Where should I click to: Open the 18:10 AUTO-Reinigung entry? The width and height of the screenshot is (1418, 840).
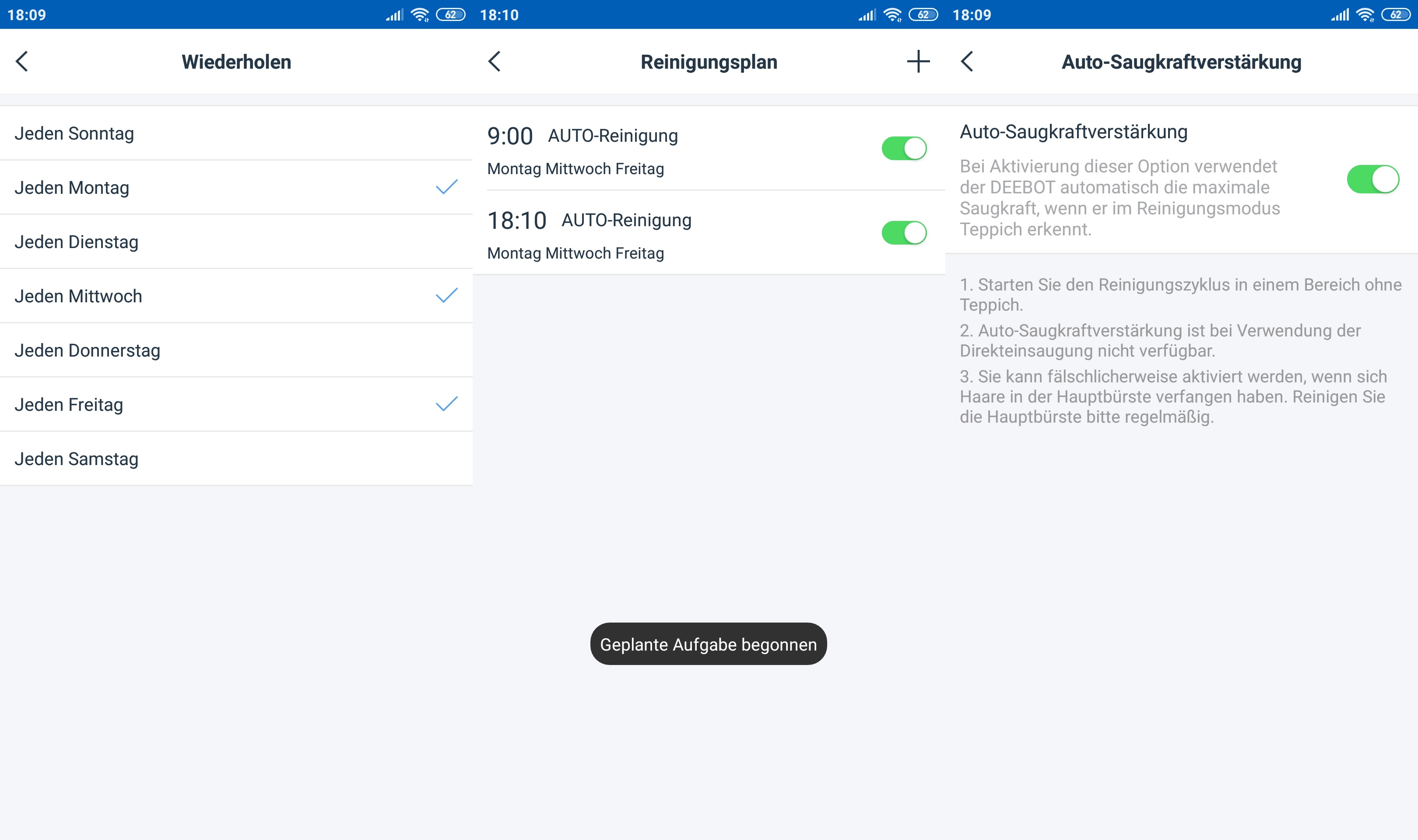(709, 233)
